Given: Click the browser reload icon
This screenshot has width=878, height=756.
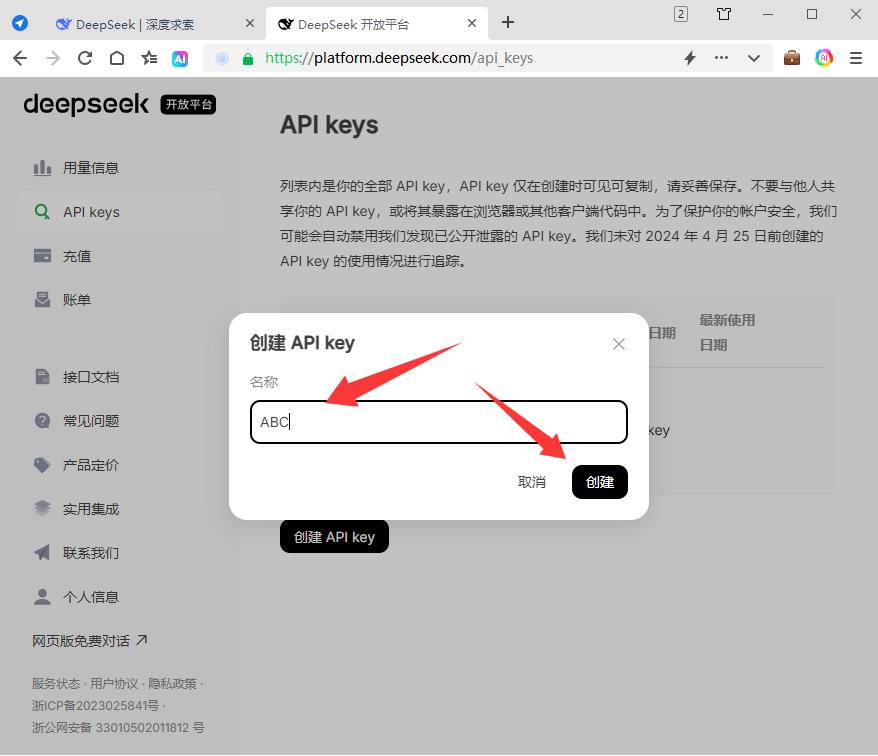Looking at the screenshot, I should pos(85,58).
